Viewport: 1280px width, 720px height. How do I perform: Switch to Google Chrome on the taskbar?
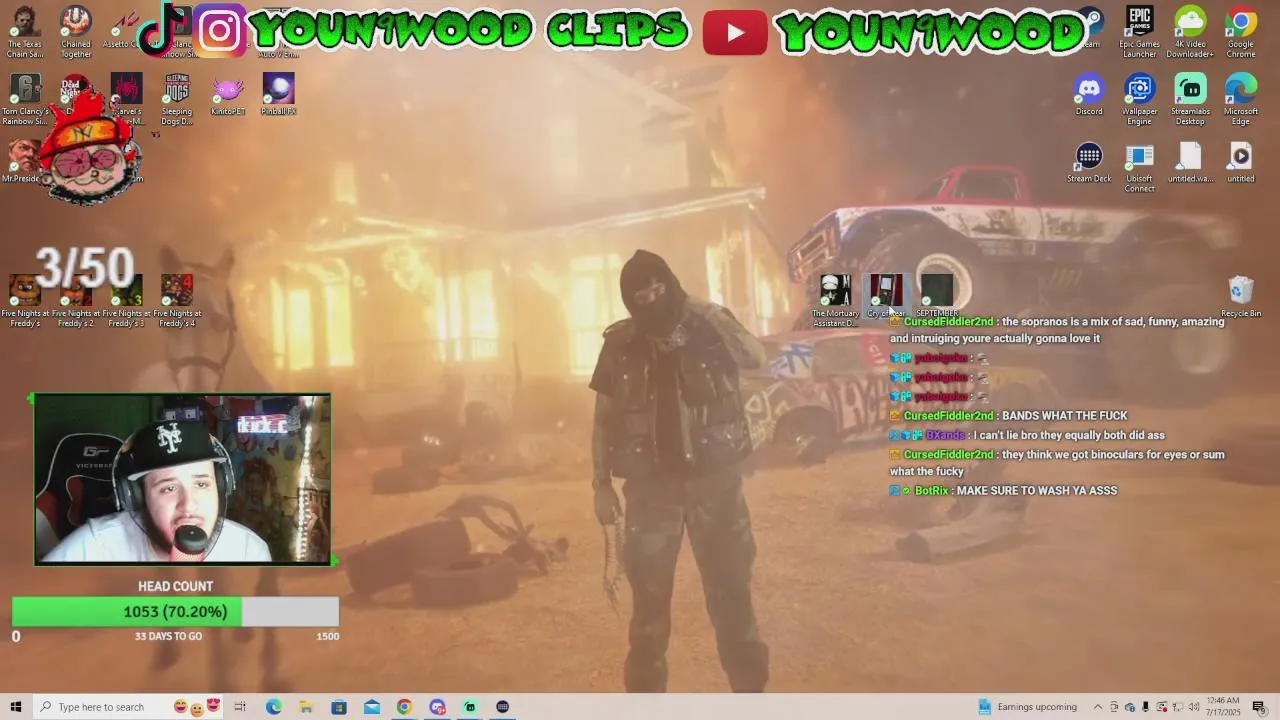tap(404, 707)
